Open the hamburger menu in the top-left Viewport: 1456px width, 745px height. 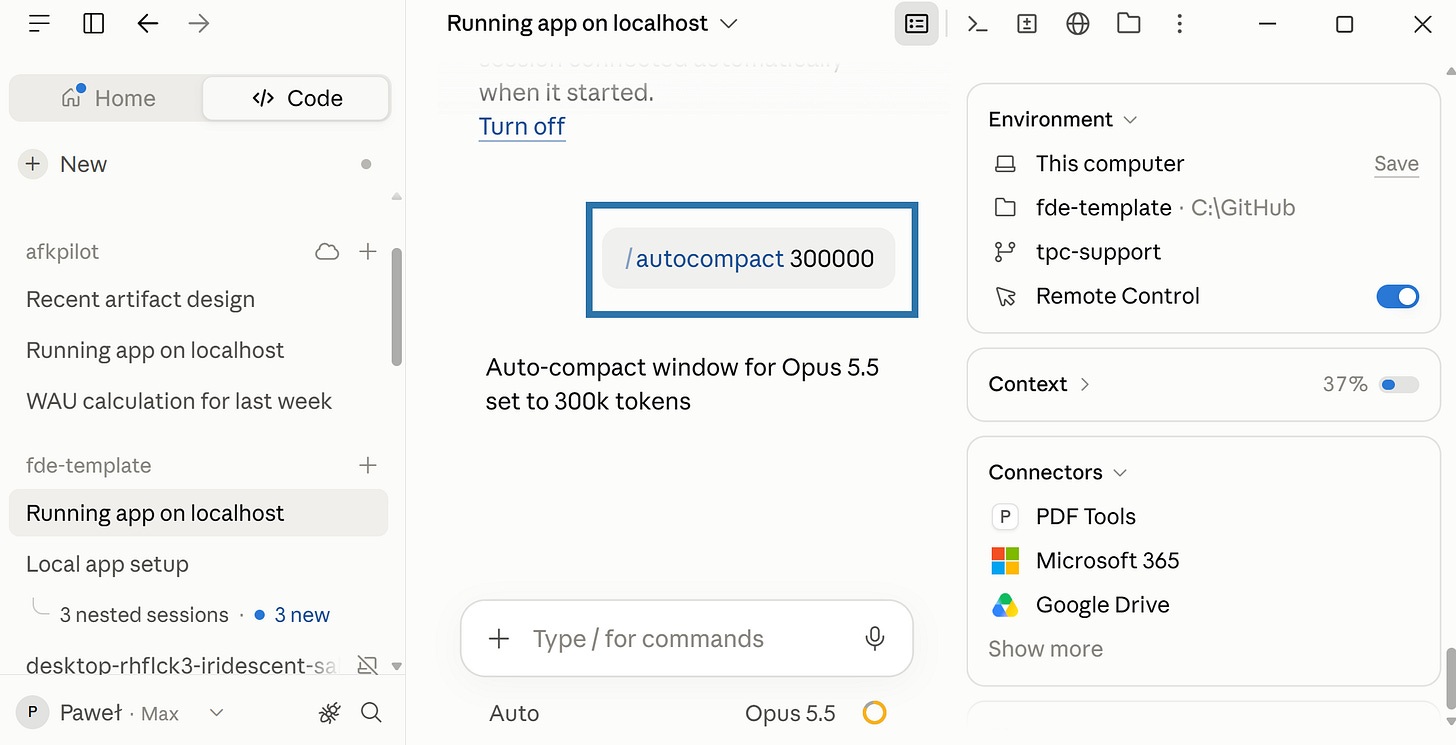[39, 24]
